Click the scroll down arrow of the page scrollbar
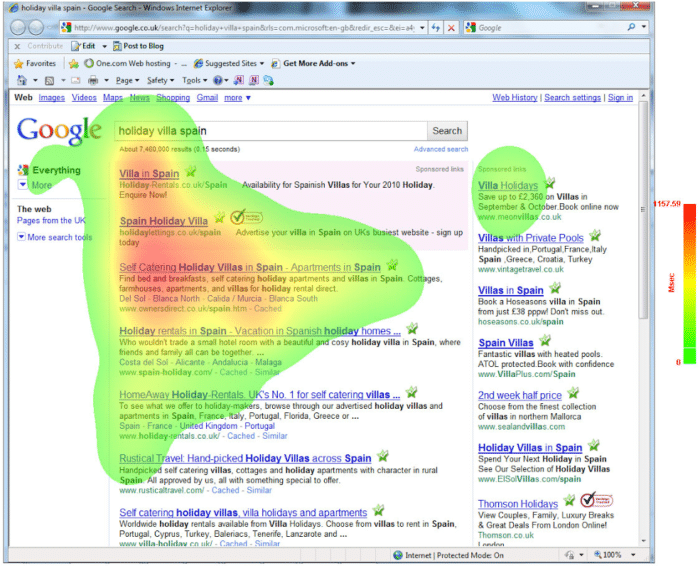 [x=643, y=541]
